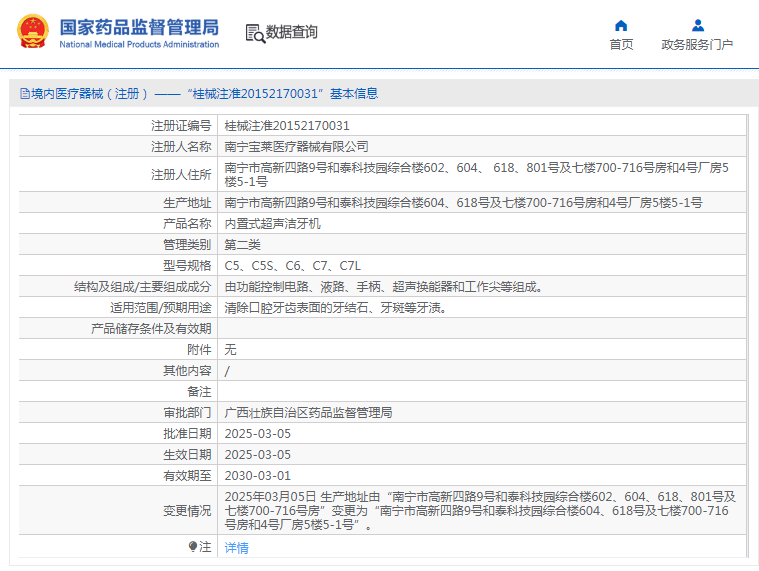
Task: Click the 生效日期 value 2025-03-05
Action: tap(258, 455)
